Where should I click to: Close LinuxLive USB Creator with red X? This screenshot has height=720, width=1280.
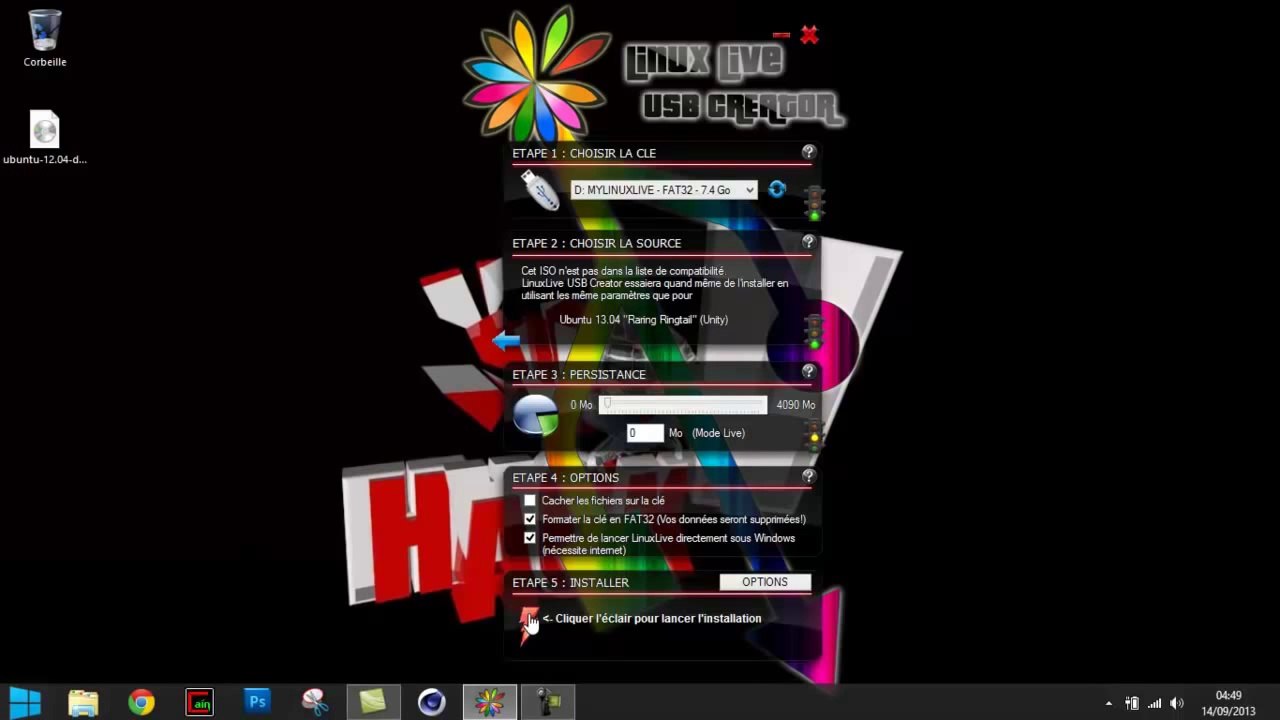pyautogui.click(x=809, y=35)
